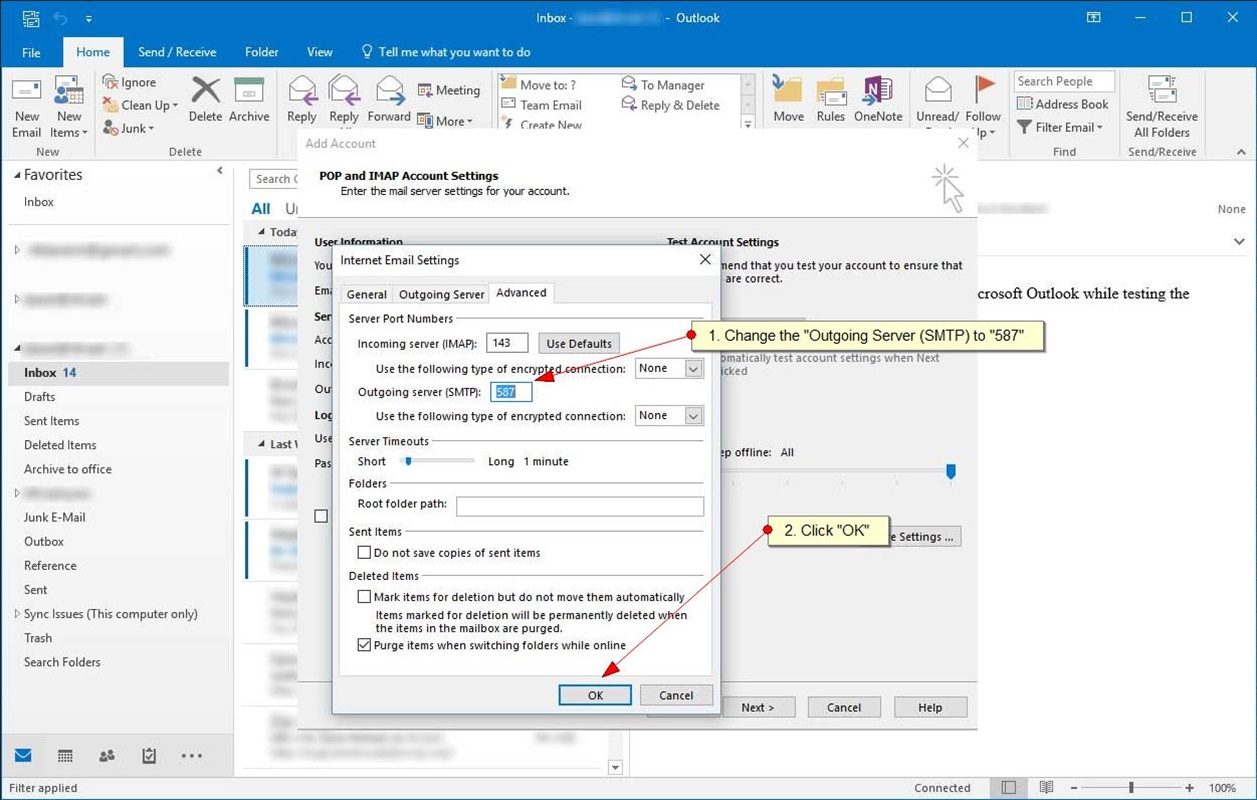Click the Use Defaults button
This screenshot has height=800, width=1257.
579,343
